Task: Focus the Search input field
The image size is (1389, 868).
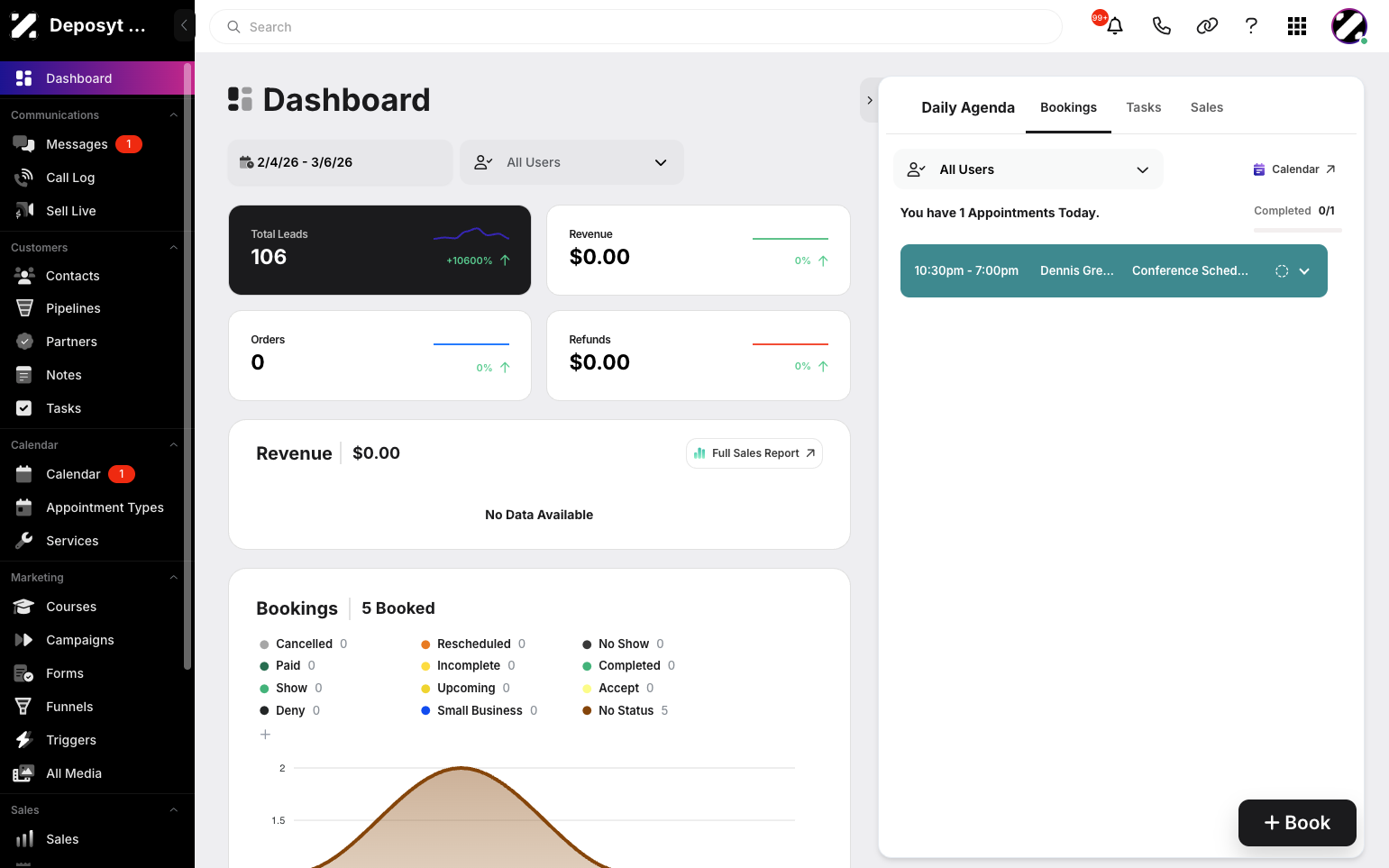Action: click(x=635, y=27)
